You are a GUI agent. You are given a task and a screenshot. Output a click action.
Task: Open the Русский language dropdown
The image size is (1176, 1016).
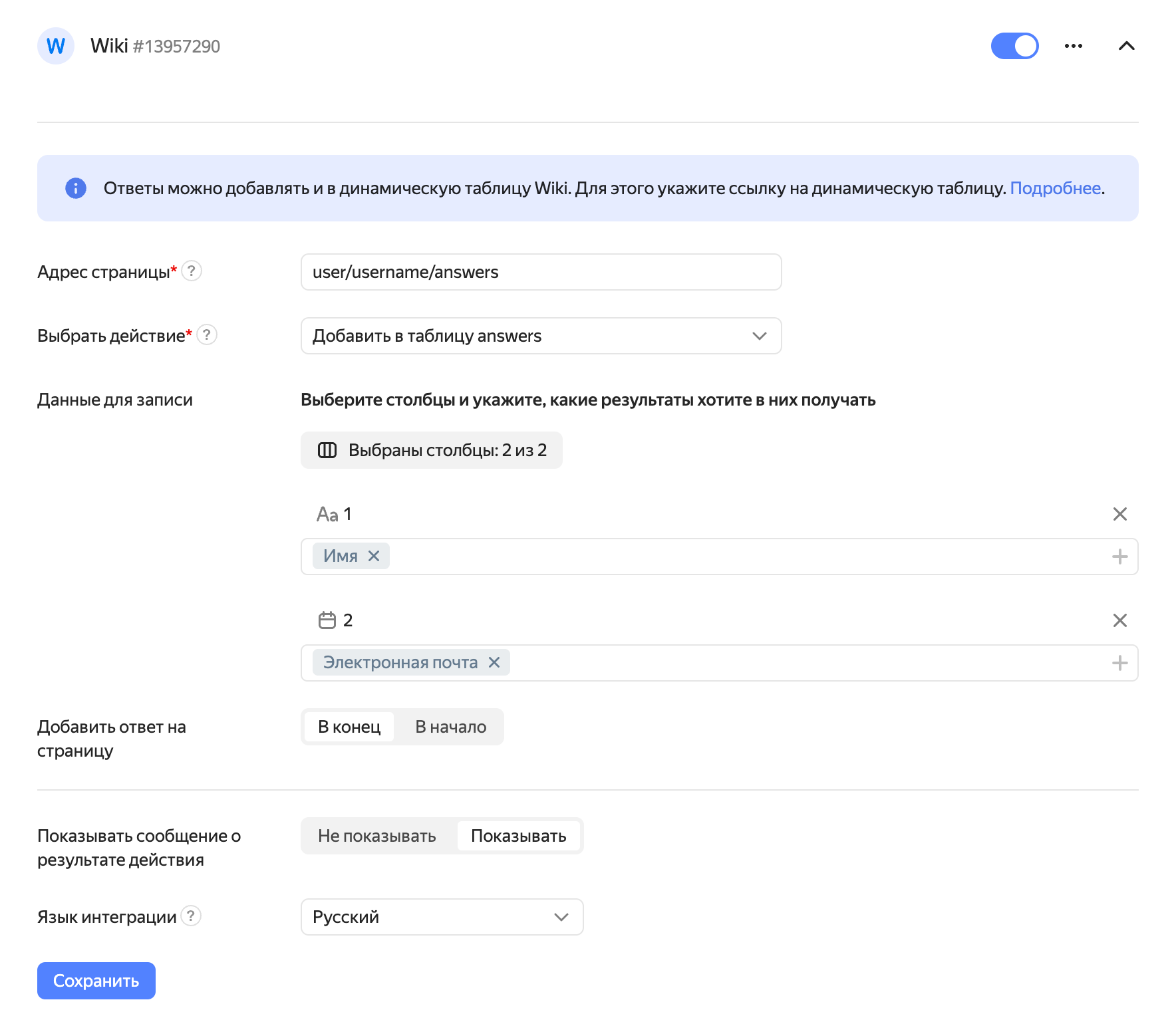click(442, 917)
